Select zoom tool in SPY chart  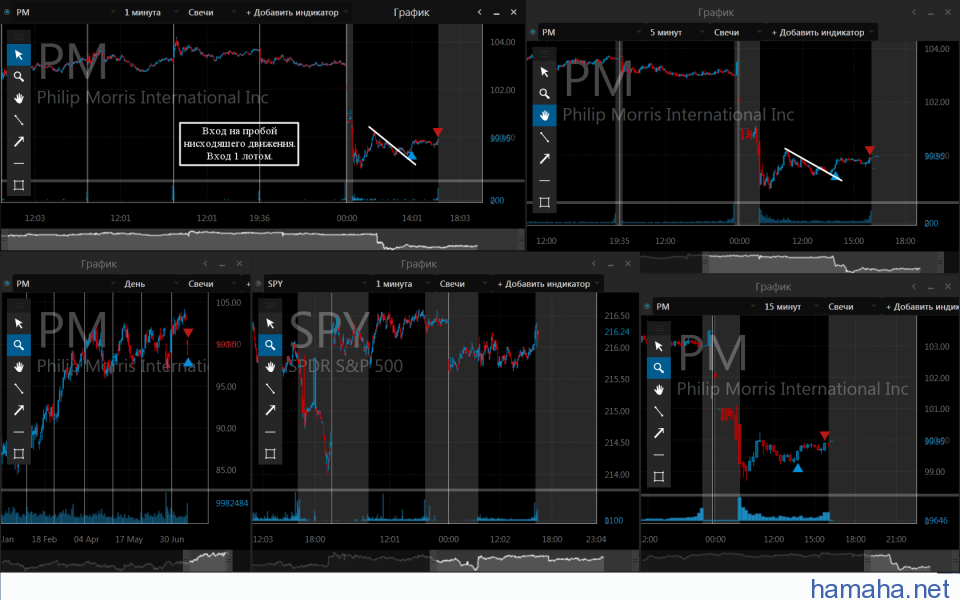point(270,345)
